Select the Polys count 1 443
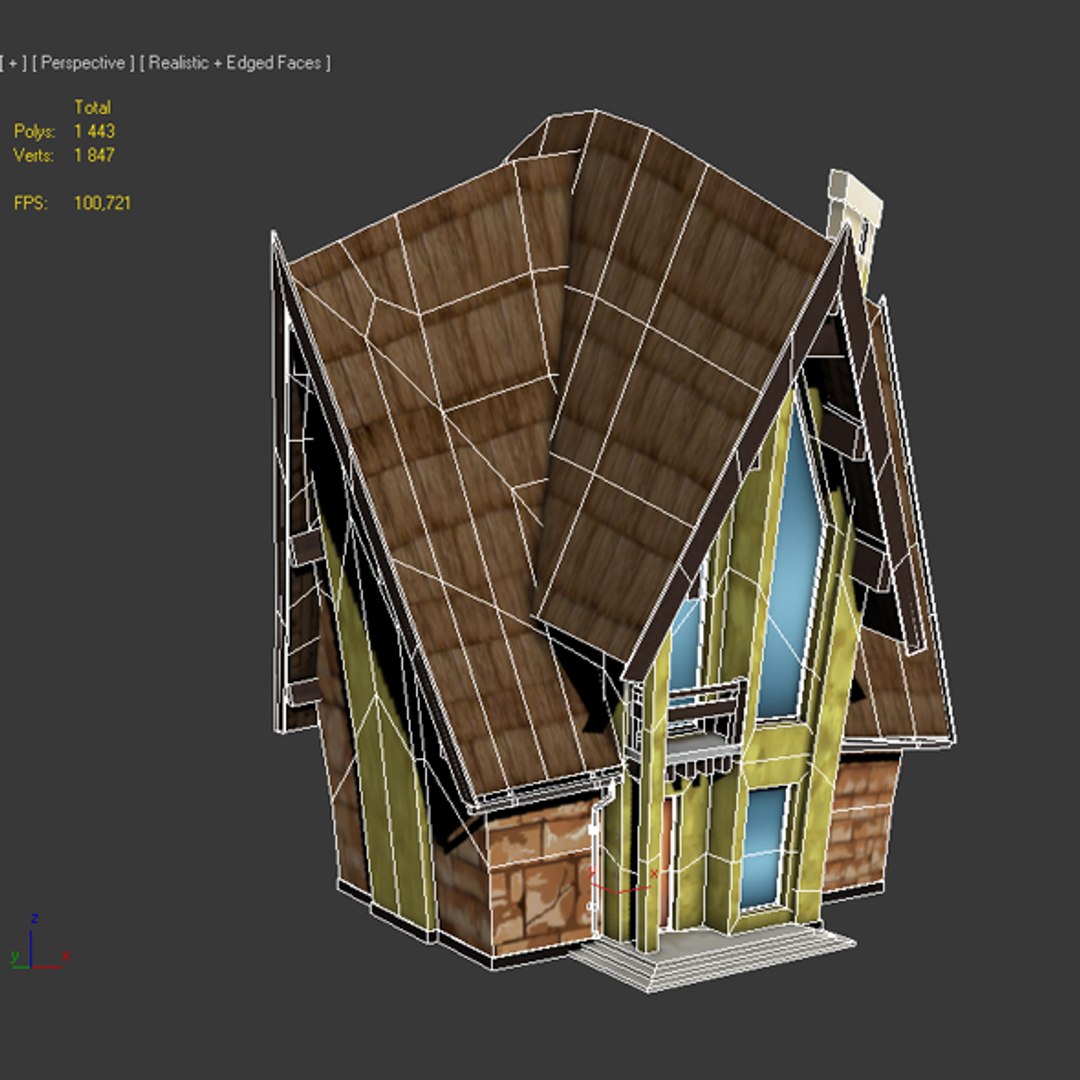The image size is (1080, 1080). tap(94, 131)
